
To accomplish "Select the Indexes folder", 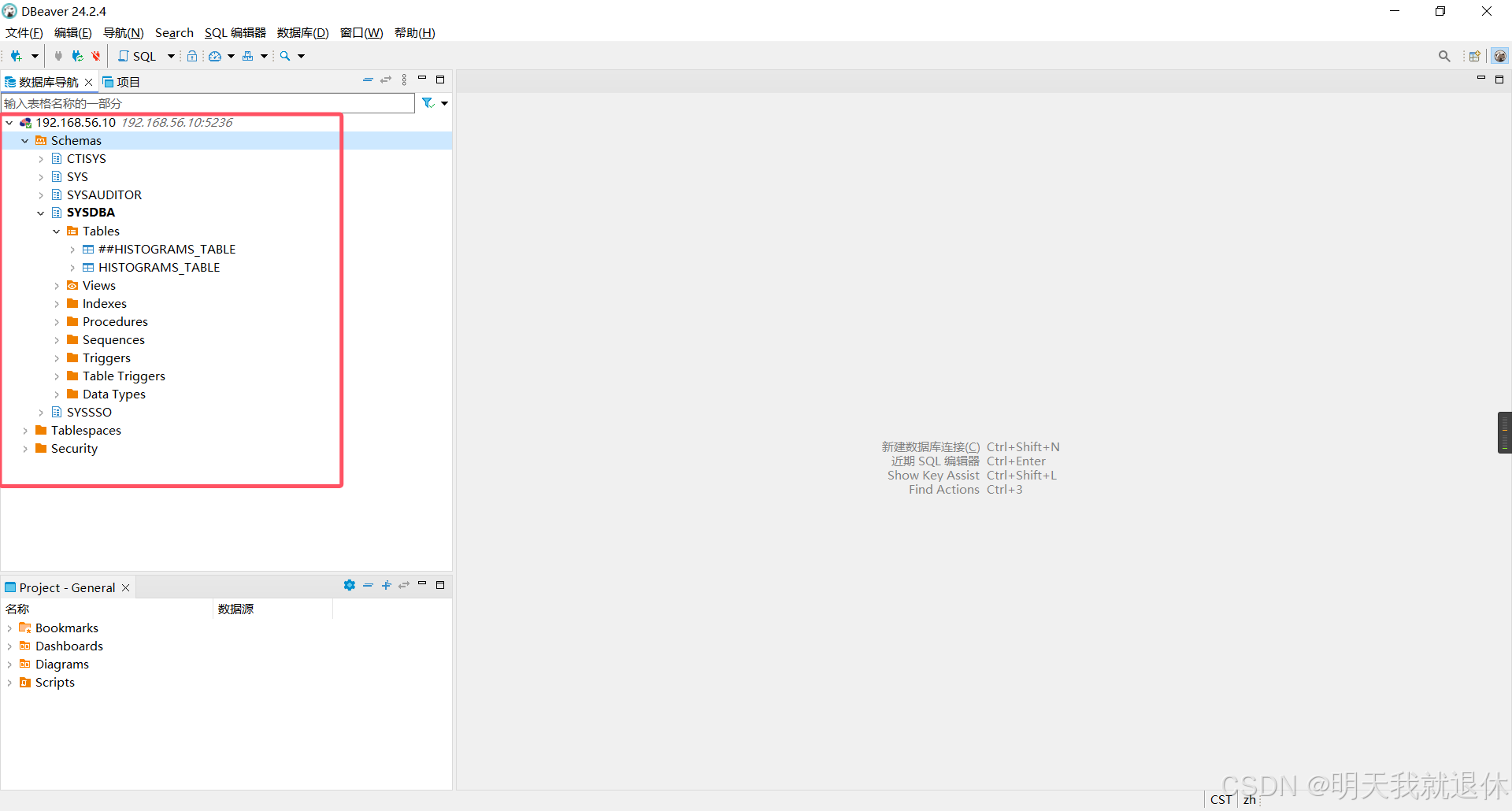I will click(x=104, y=304).
